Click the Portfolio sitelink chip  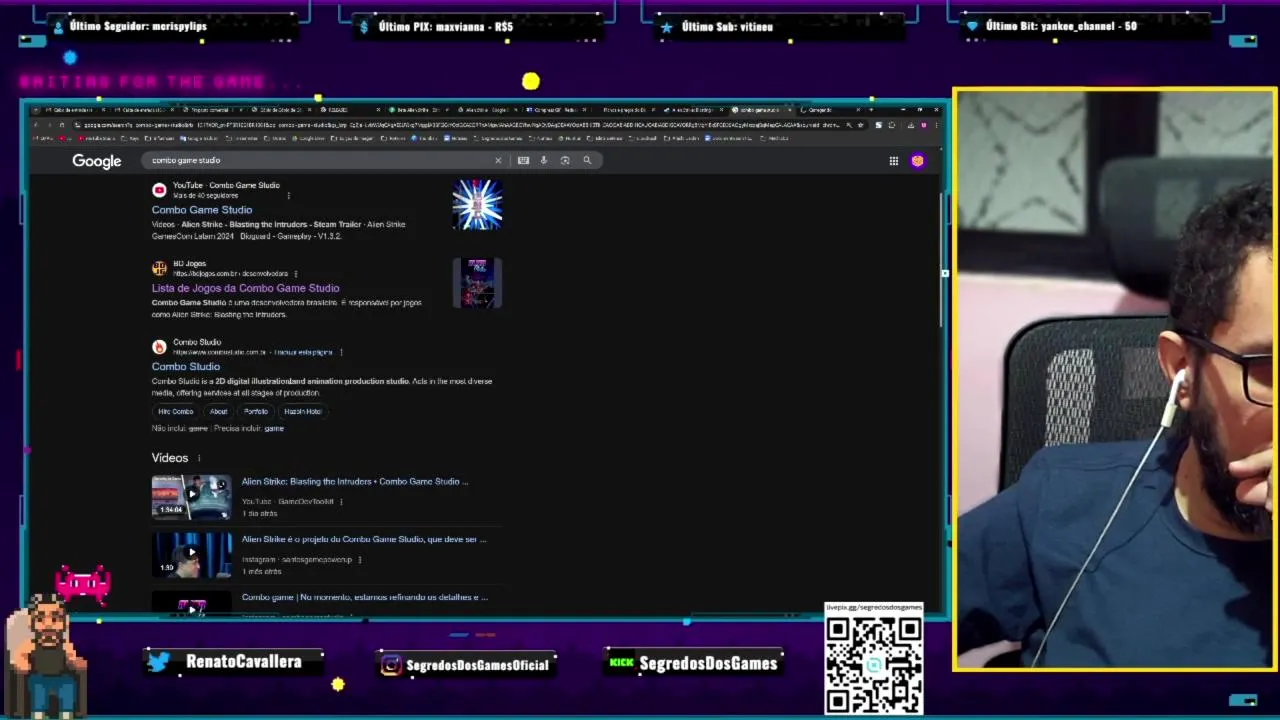(256, 411)
